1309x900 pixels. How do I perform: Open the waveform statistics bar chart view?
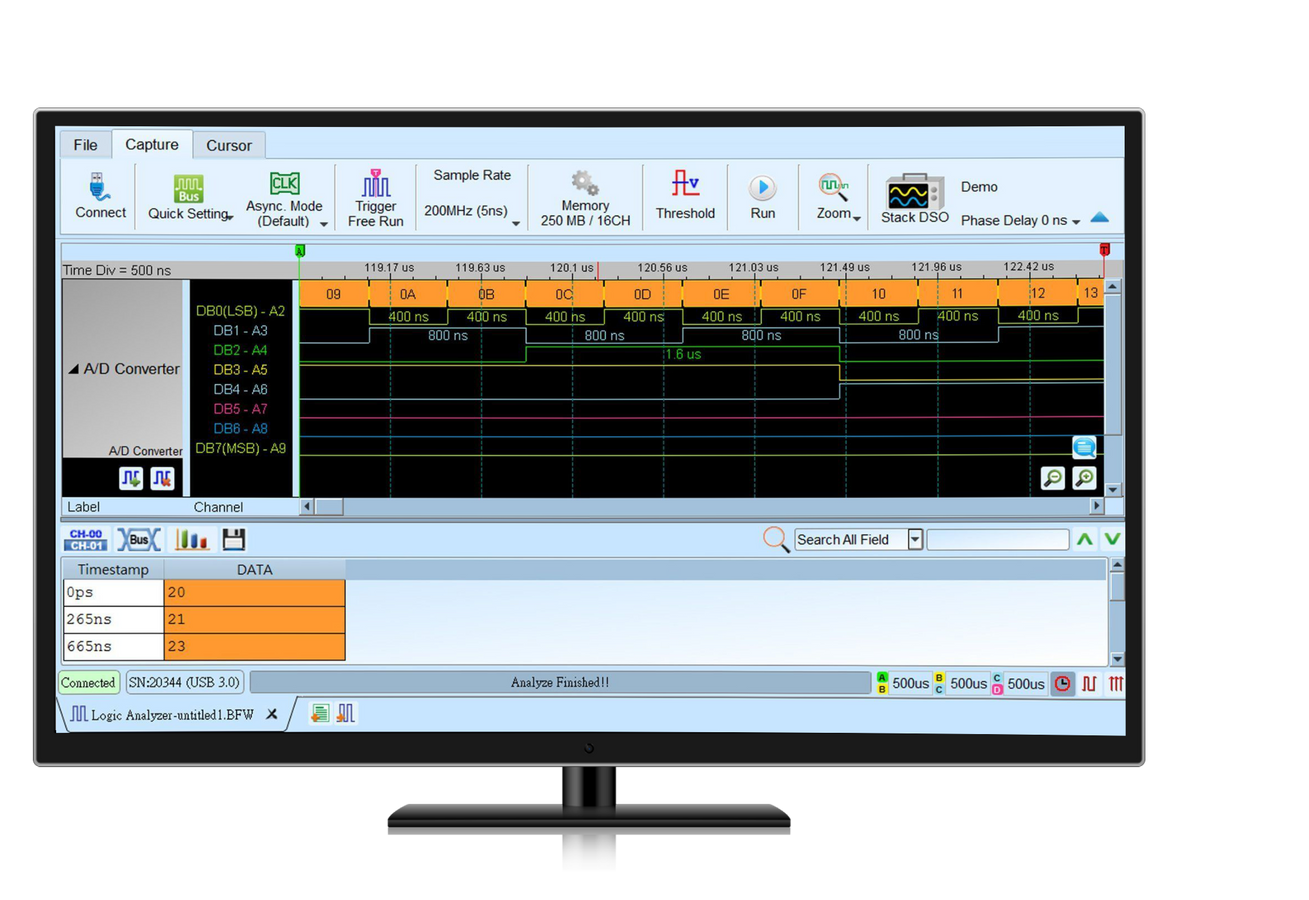click(191, 539)
